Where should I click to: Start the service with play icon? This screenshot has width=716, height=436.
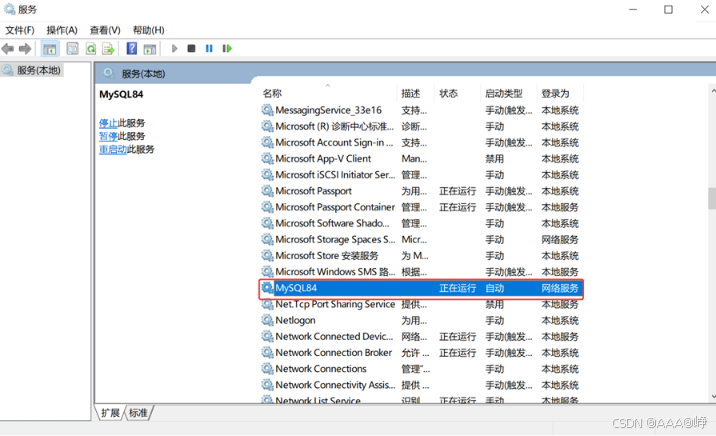click(x=174, y=48)
